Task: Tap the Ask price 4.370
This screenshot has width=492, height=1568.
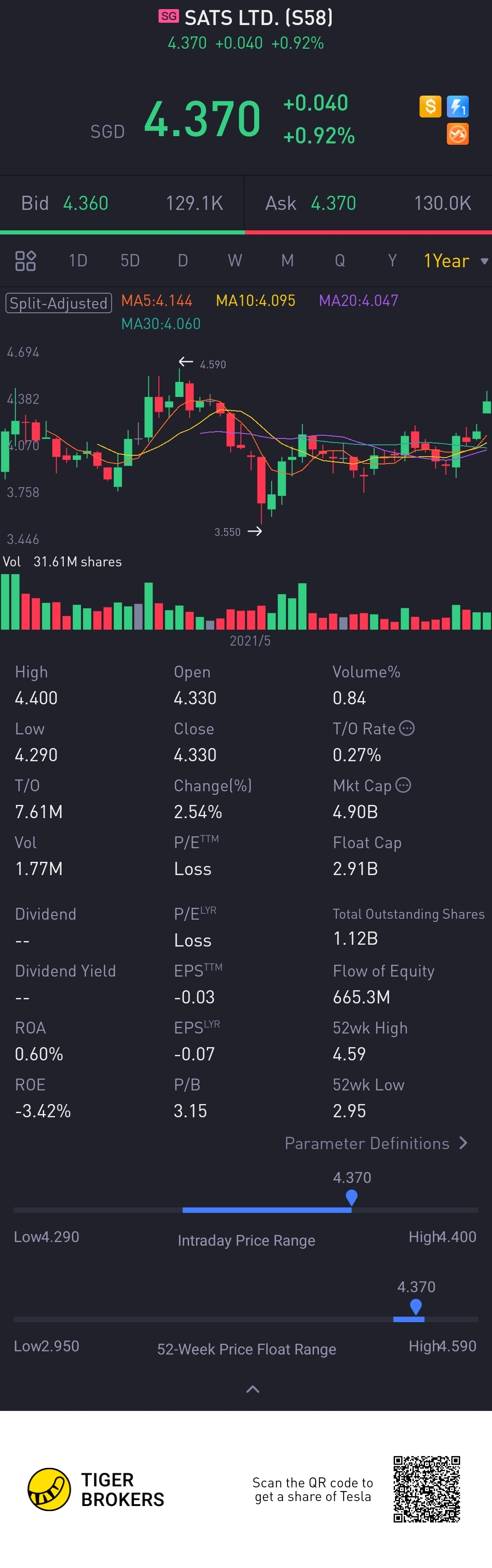Action: tap(333, 204)
